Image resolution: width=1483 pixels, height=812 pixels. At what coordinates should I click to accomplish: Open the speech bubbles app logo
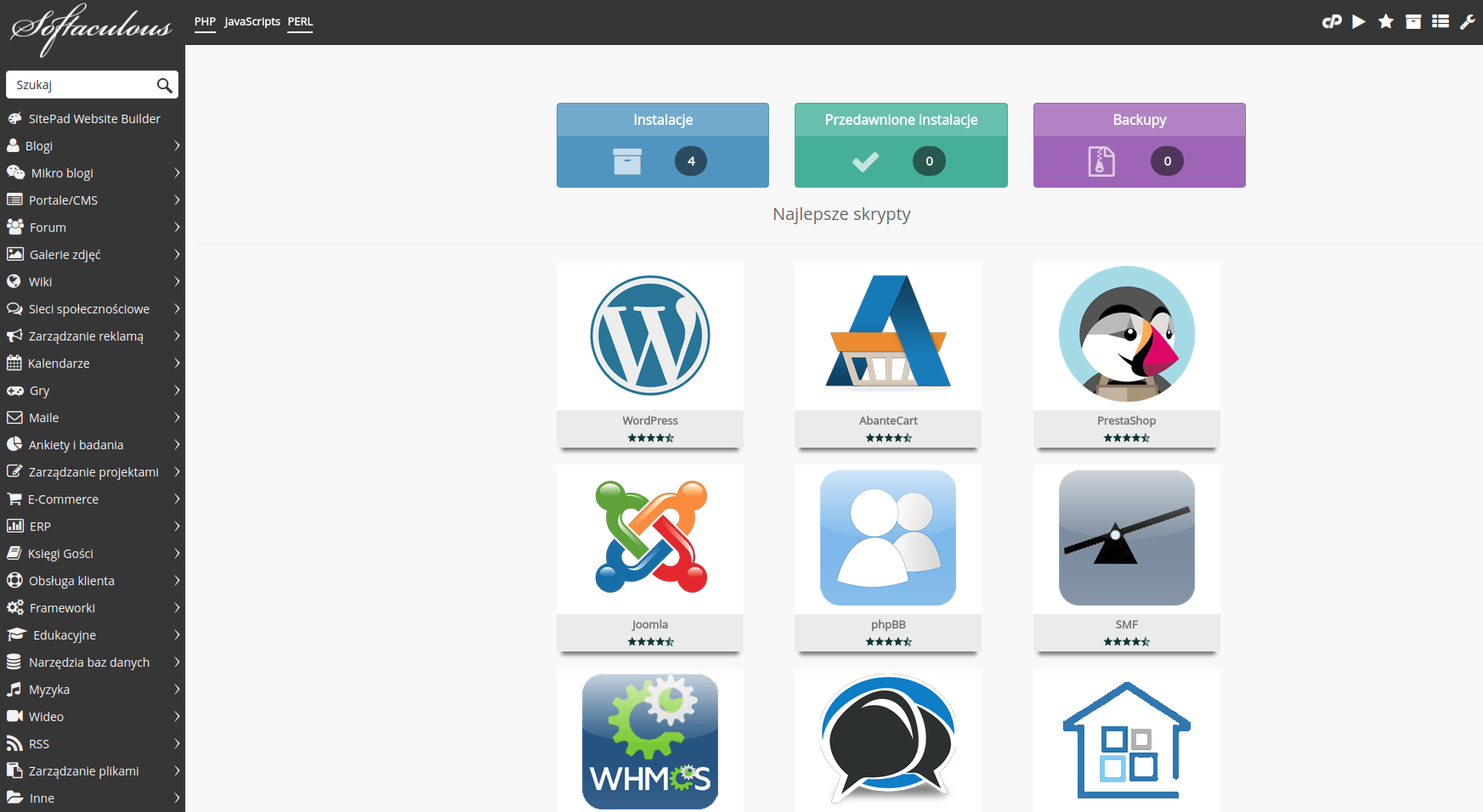point(888,739)
